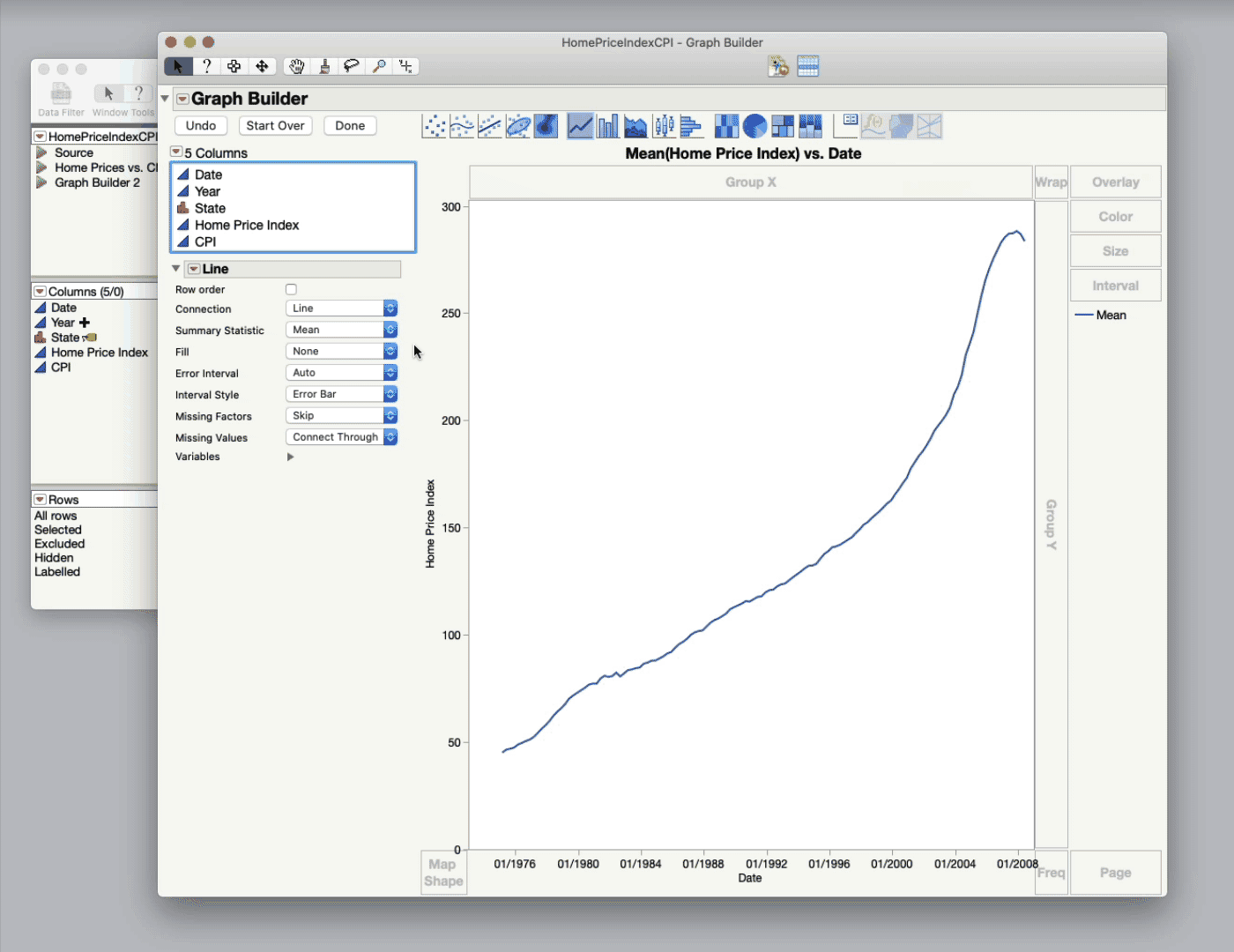Image resolution: width=1234 pixels, height=952 pixels.
Task: Toggle the Row order checkbox
Action: tap(291, 288)
